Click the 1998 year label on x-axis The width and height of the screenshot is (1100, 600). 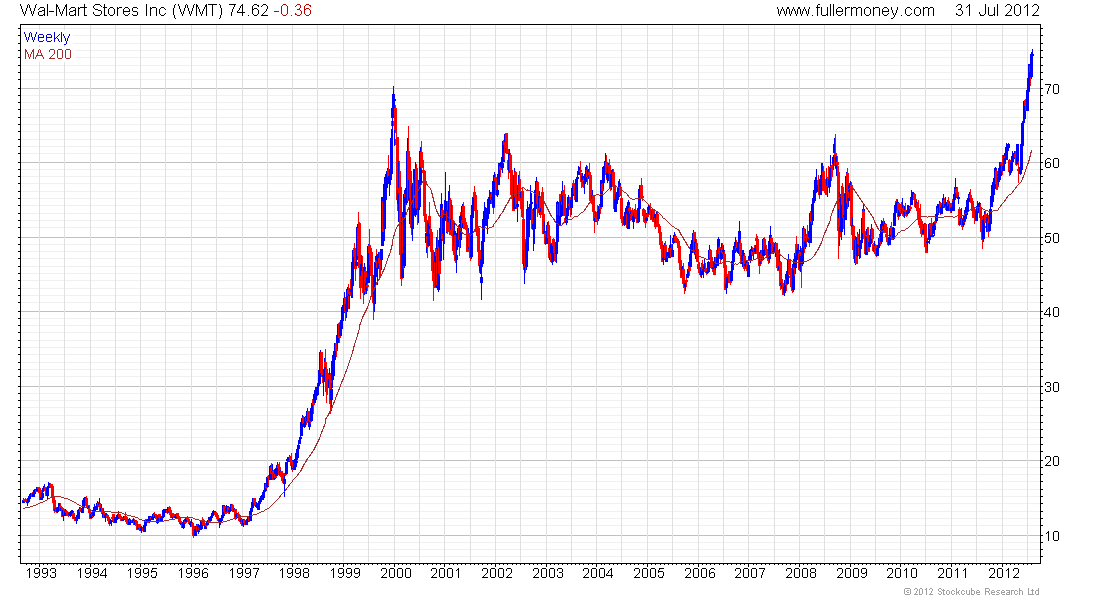click(x=294, y=573)
